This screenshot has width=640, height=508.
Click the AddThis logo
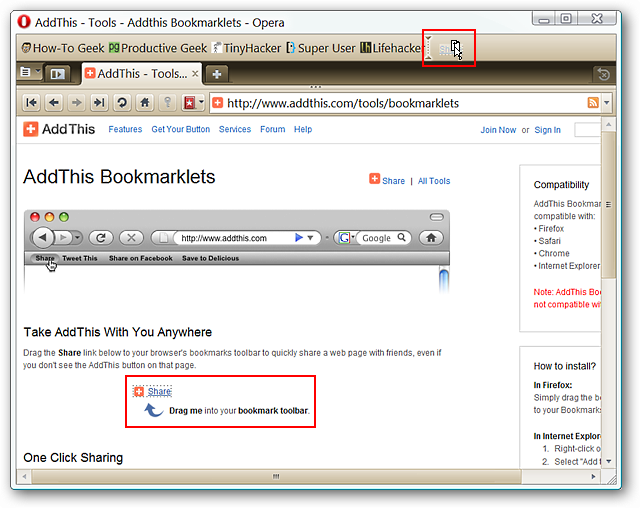coord(59,129)
